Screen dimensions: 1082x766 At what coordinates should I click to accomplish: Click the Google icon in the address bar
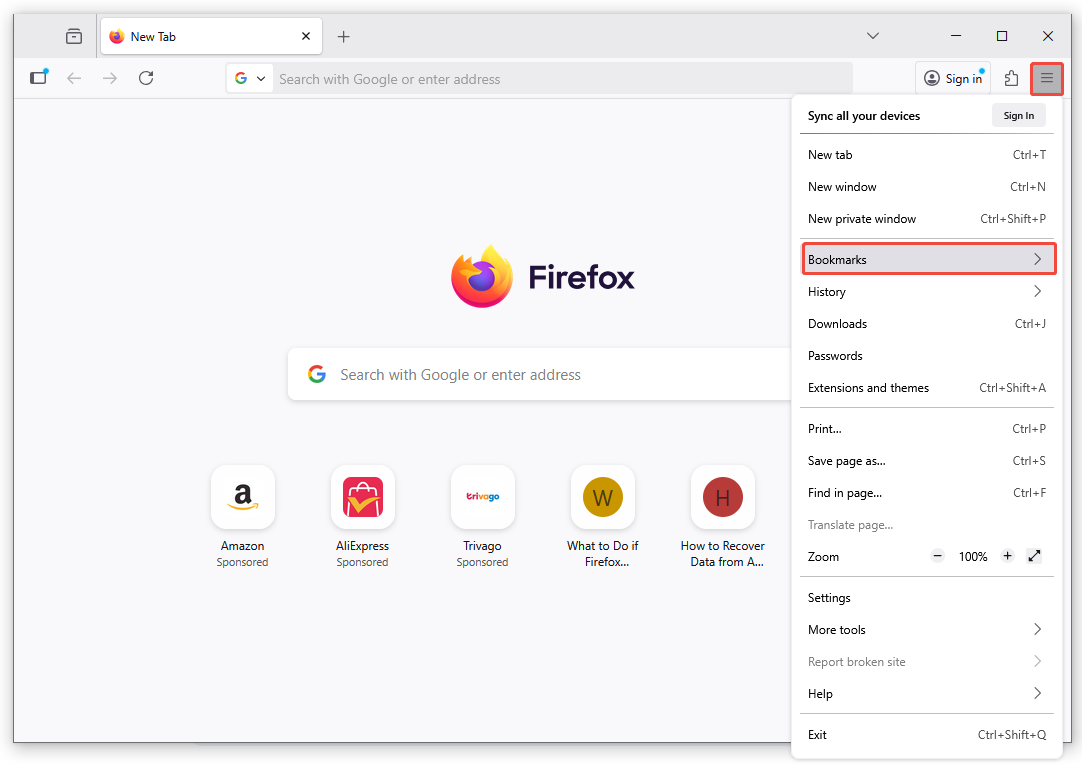coord(243,78)
